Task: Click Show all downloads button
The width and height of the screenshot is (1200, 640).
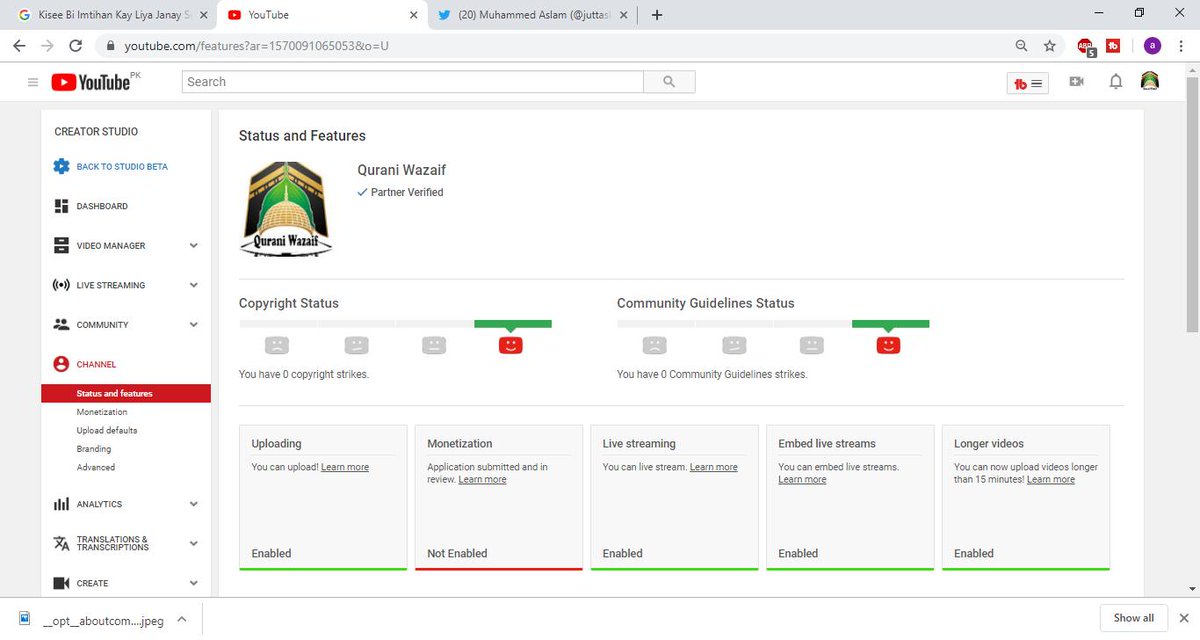Action: [1134, 618]
